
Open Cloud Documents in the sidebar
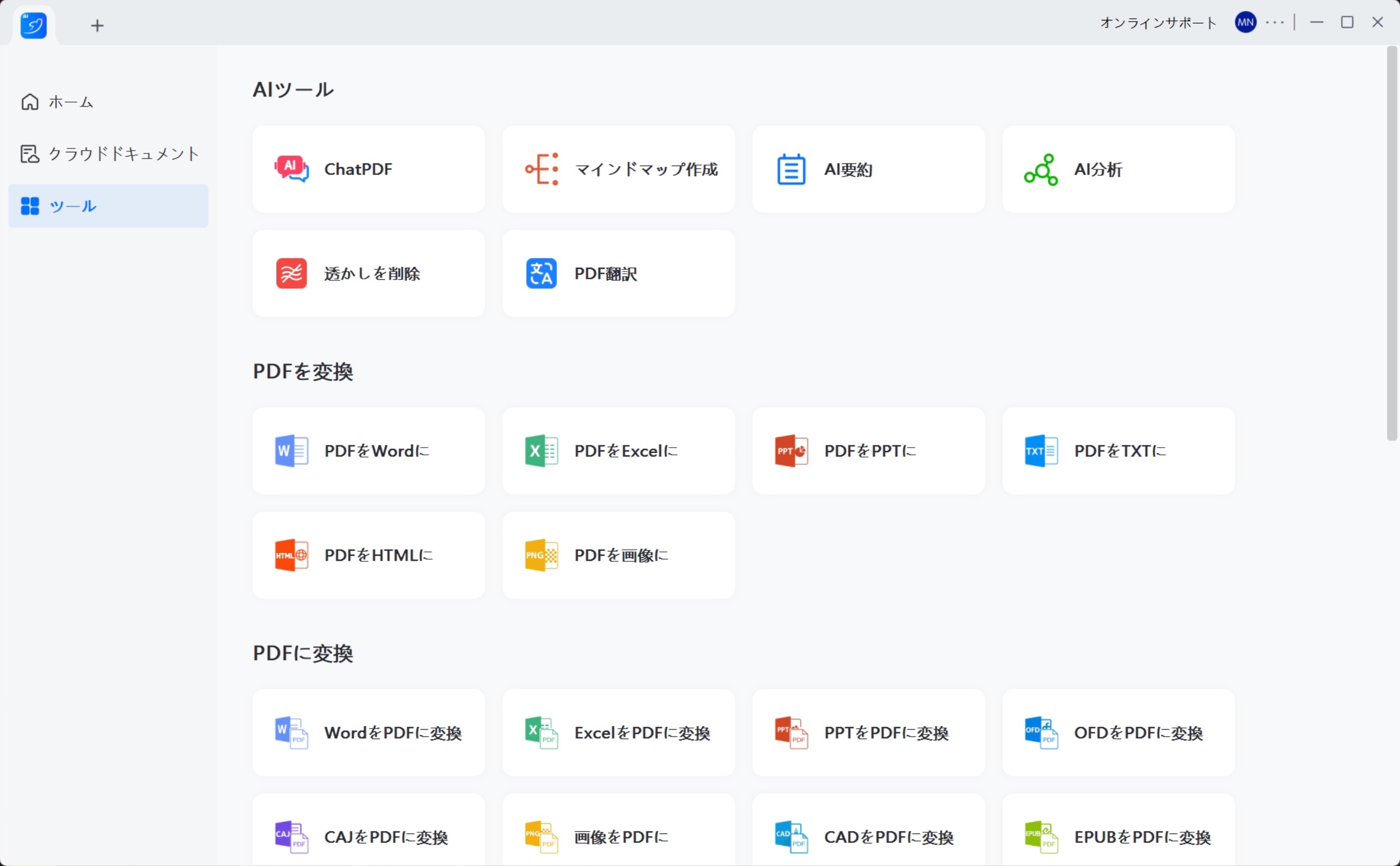coord(109,153)
